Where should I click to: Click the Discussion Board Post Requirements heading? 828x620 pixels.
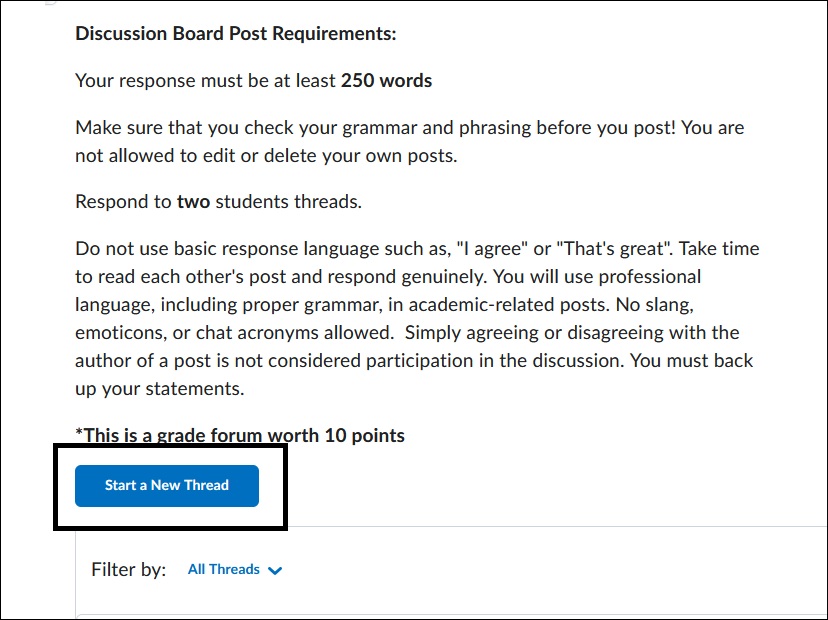[234, 33]
